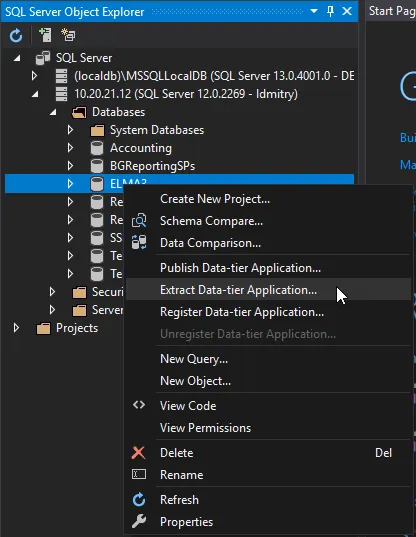Viewport: 416px width, 537px height.
Task: Click the Data Comparison menu icon
Action: pos(139,242)
